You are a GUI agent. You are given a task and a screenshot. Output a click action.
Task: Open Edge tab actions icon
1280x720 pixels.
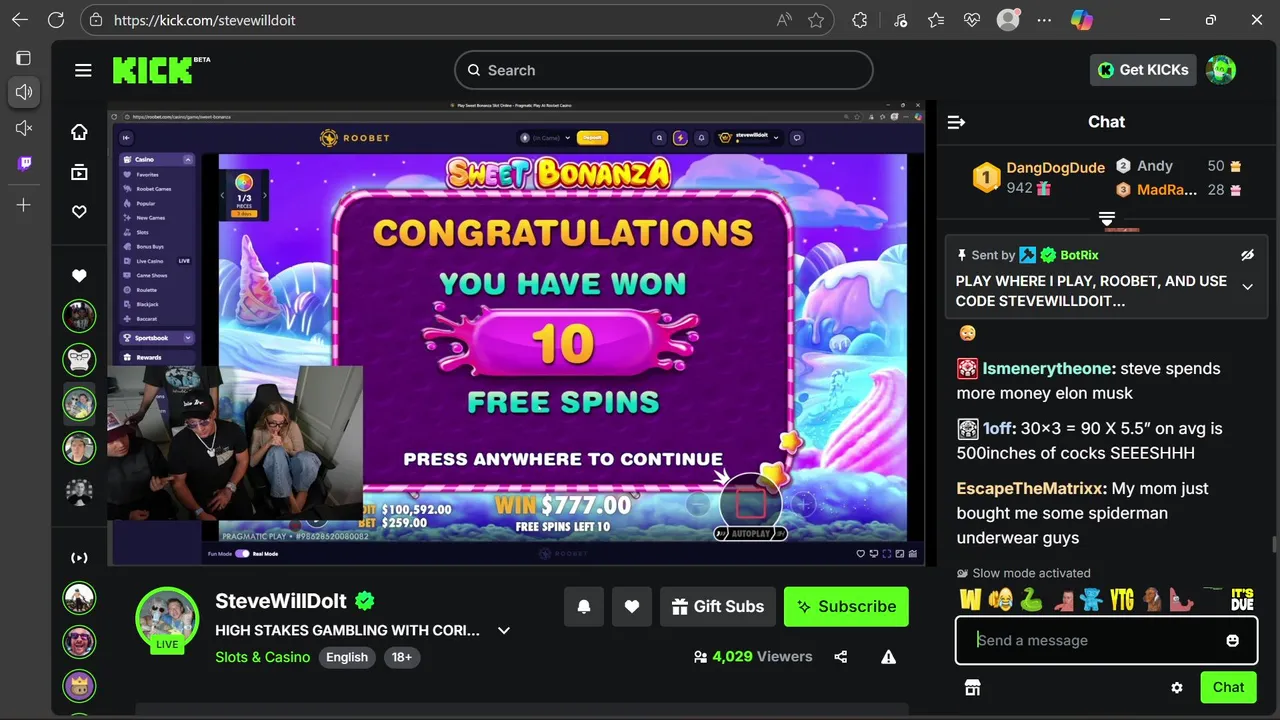pos(24,58)
